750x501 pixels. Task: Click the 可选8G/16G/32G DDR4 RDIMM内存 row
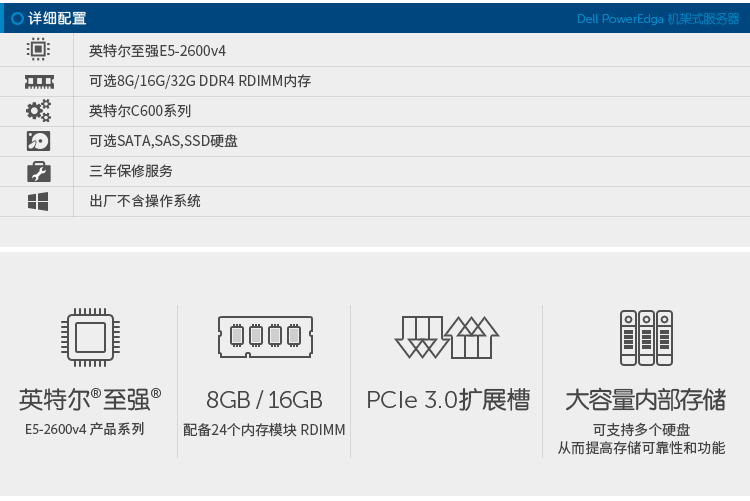(200, 81)
